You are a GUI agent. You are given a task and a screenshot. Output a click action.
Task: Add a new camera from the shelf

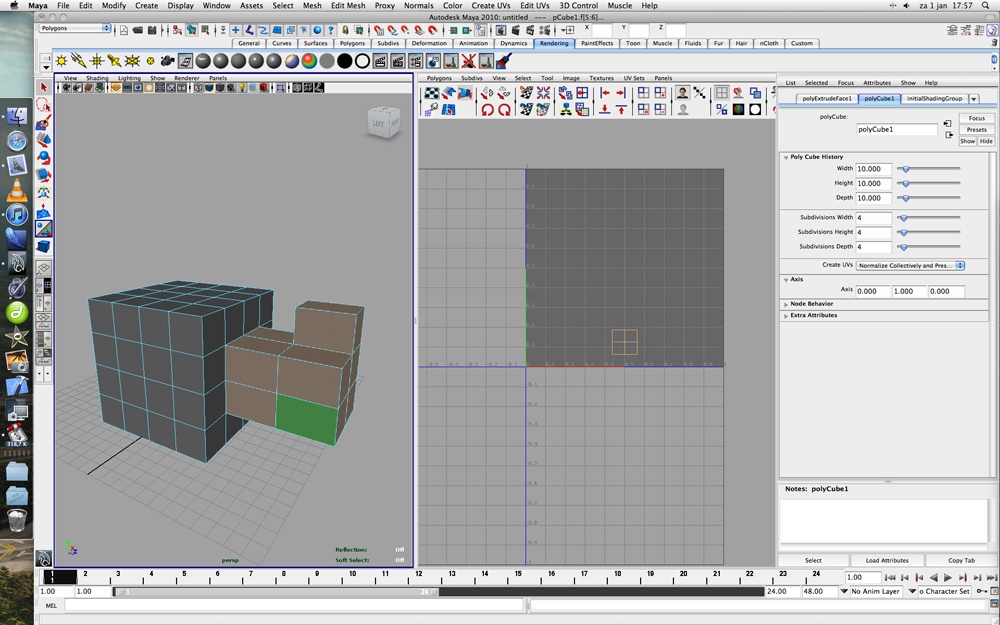click(x=168, y=61)
